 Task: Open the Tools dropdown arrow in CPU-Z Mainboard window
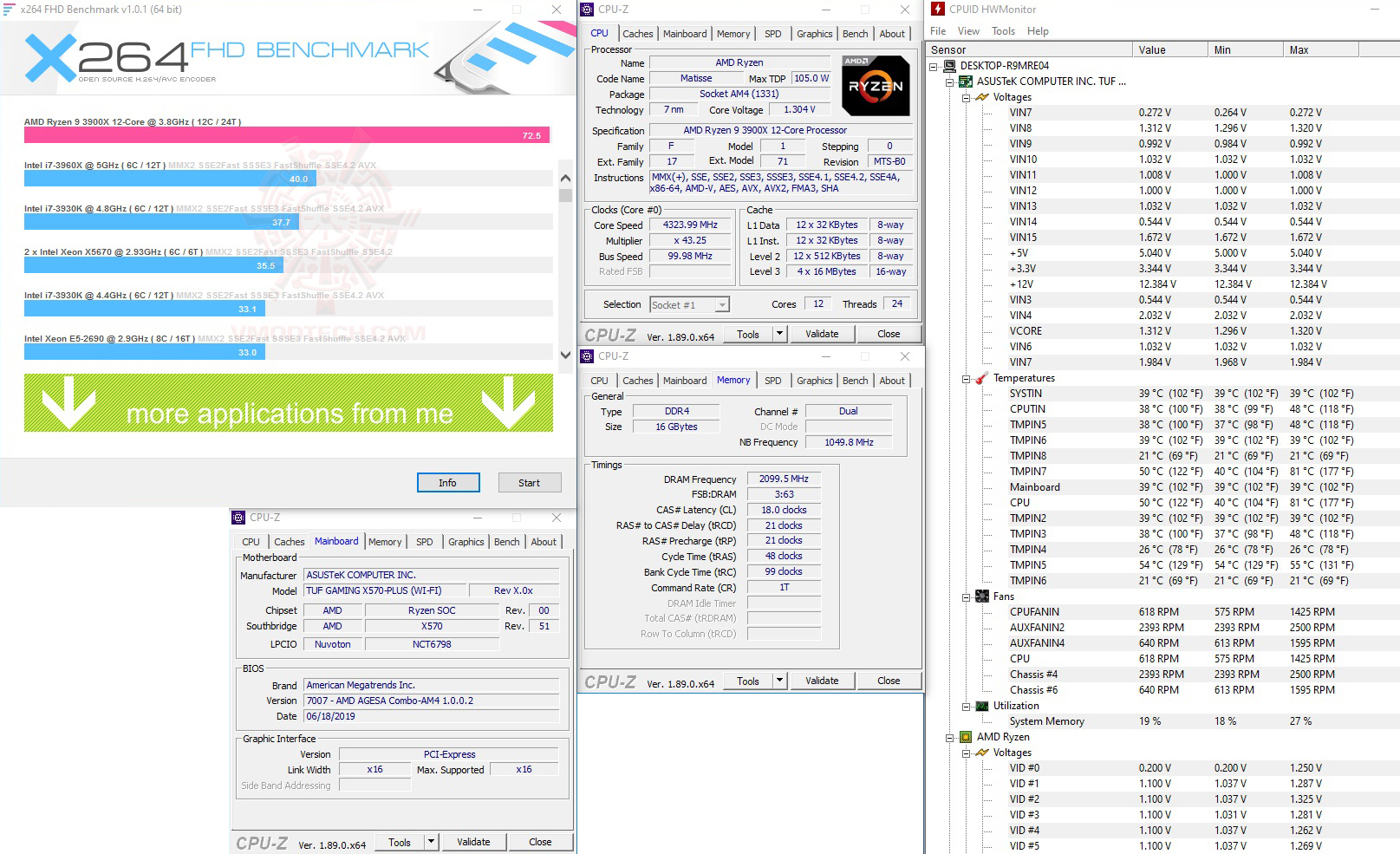[431, 842]
